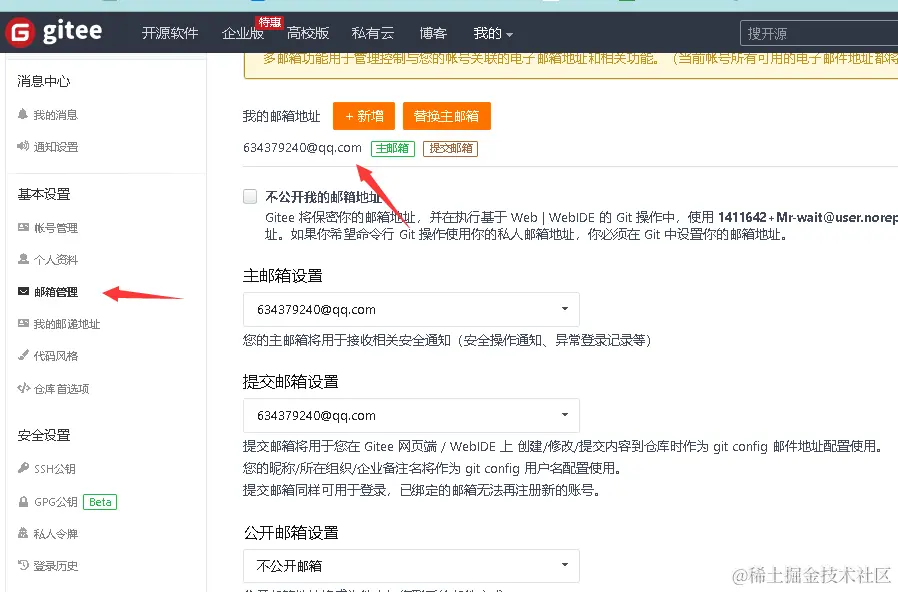The height and width of the screenshot is (592, 898).
Task: Open 仓库首选项 settings
Action: (x=61, y=389)
